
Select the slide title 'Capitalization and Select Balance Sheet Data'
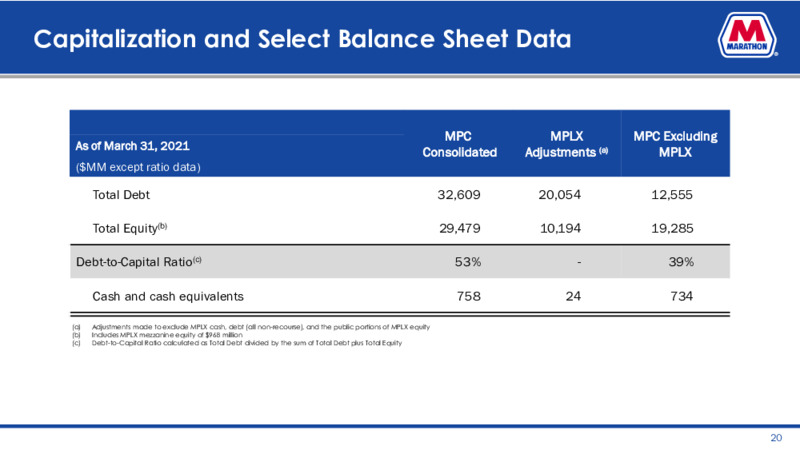coord(302,39)
